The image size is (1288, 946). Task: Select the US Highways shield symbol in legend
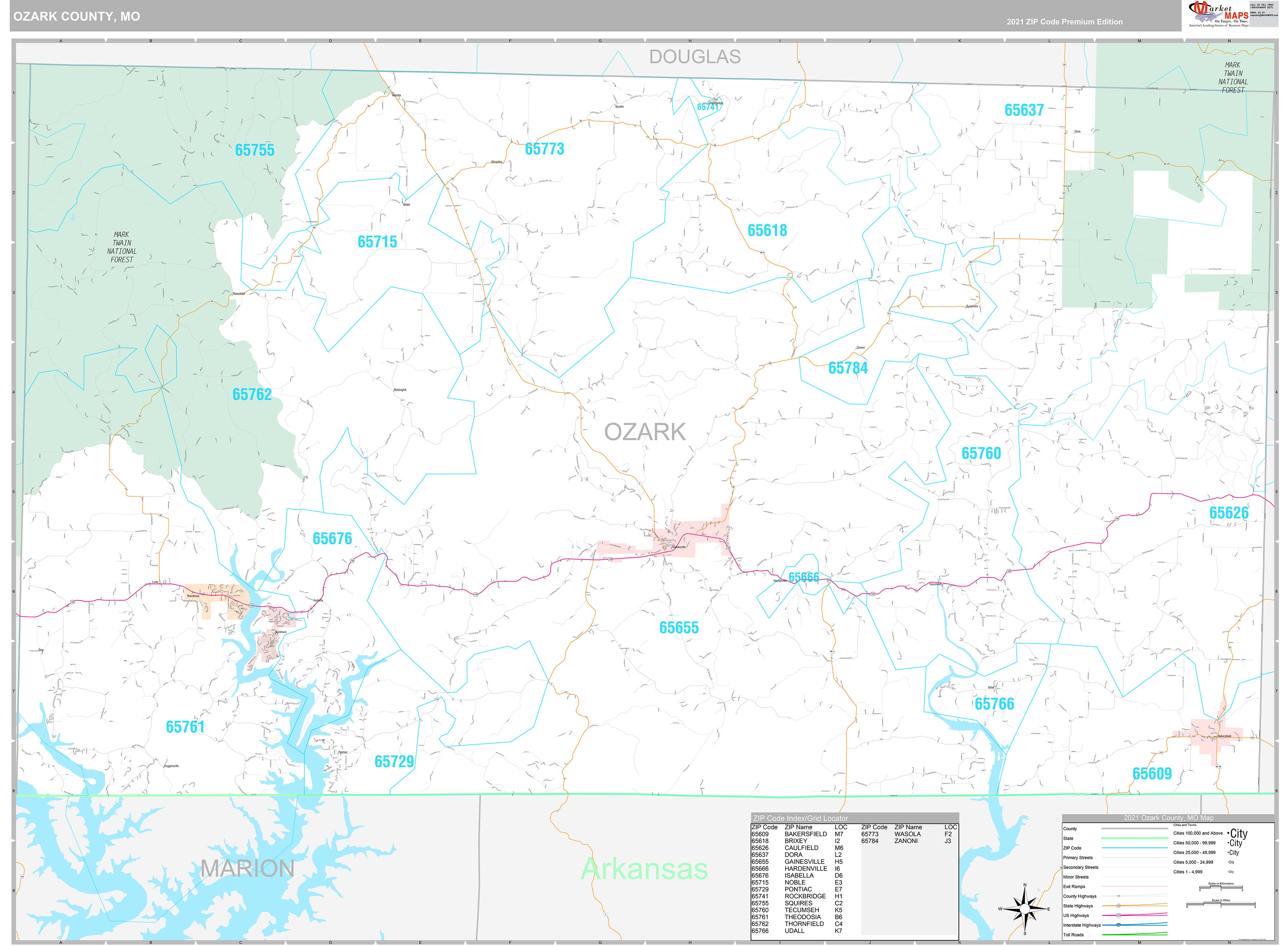(x=1118, y=916)
